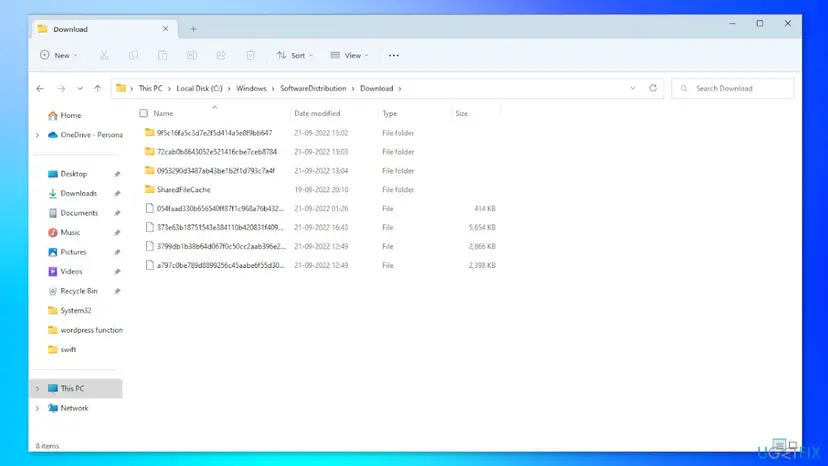The height and width of the screenshot is (466, 828).
Task: Select file starting with a797c0be789
Action: [x=214, y=265]
